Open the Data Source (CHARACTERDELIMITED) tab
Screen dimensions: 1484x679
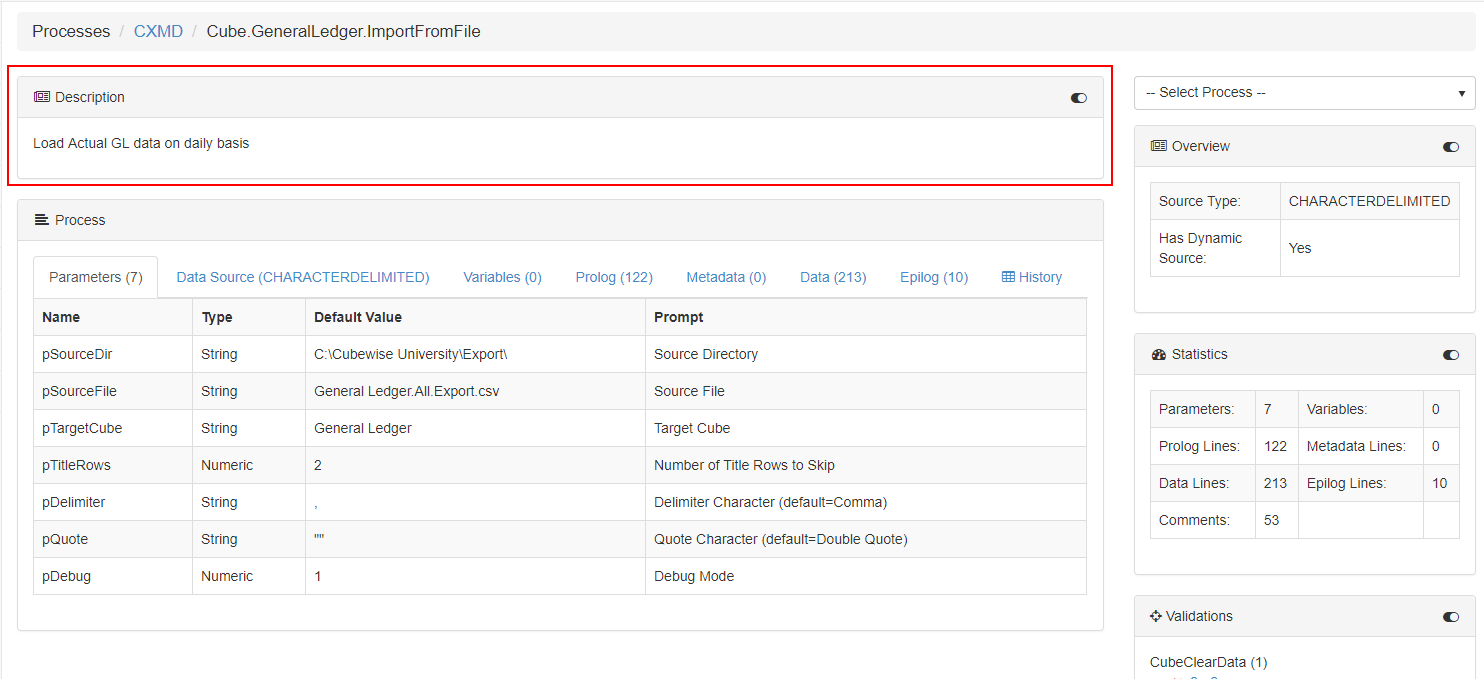[302, 277]
